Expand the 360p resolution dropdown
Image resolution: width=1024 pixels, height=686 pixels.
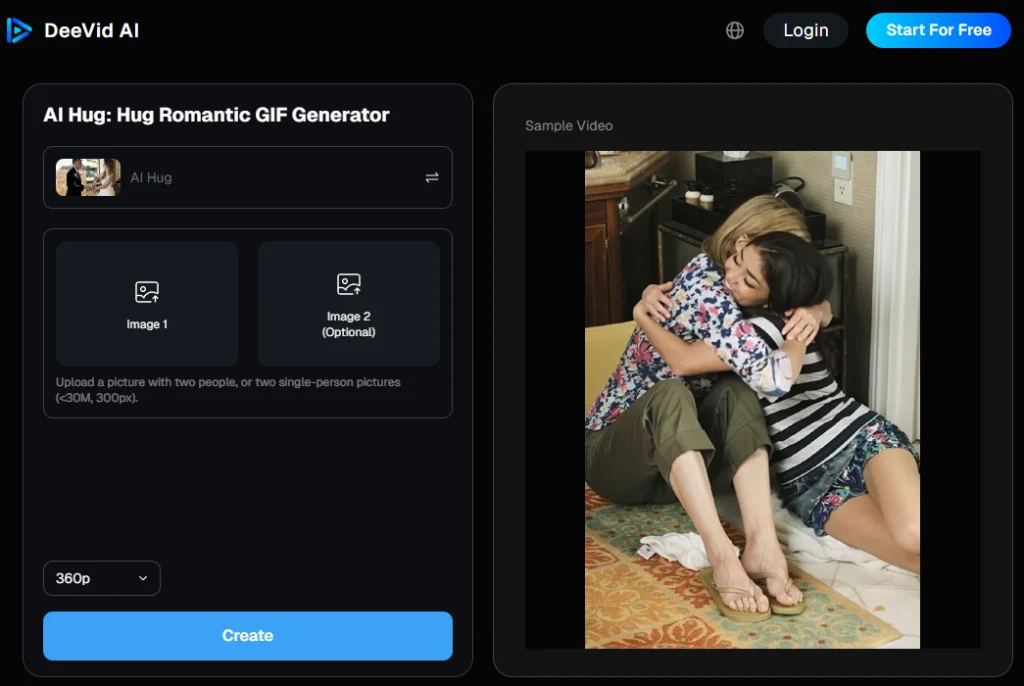pyautogui.click(x=102, y=578)
